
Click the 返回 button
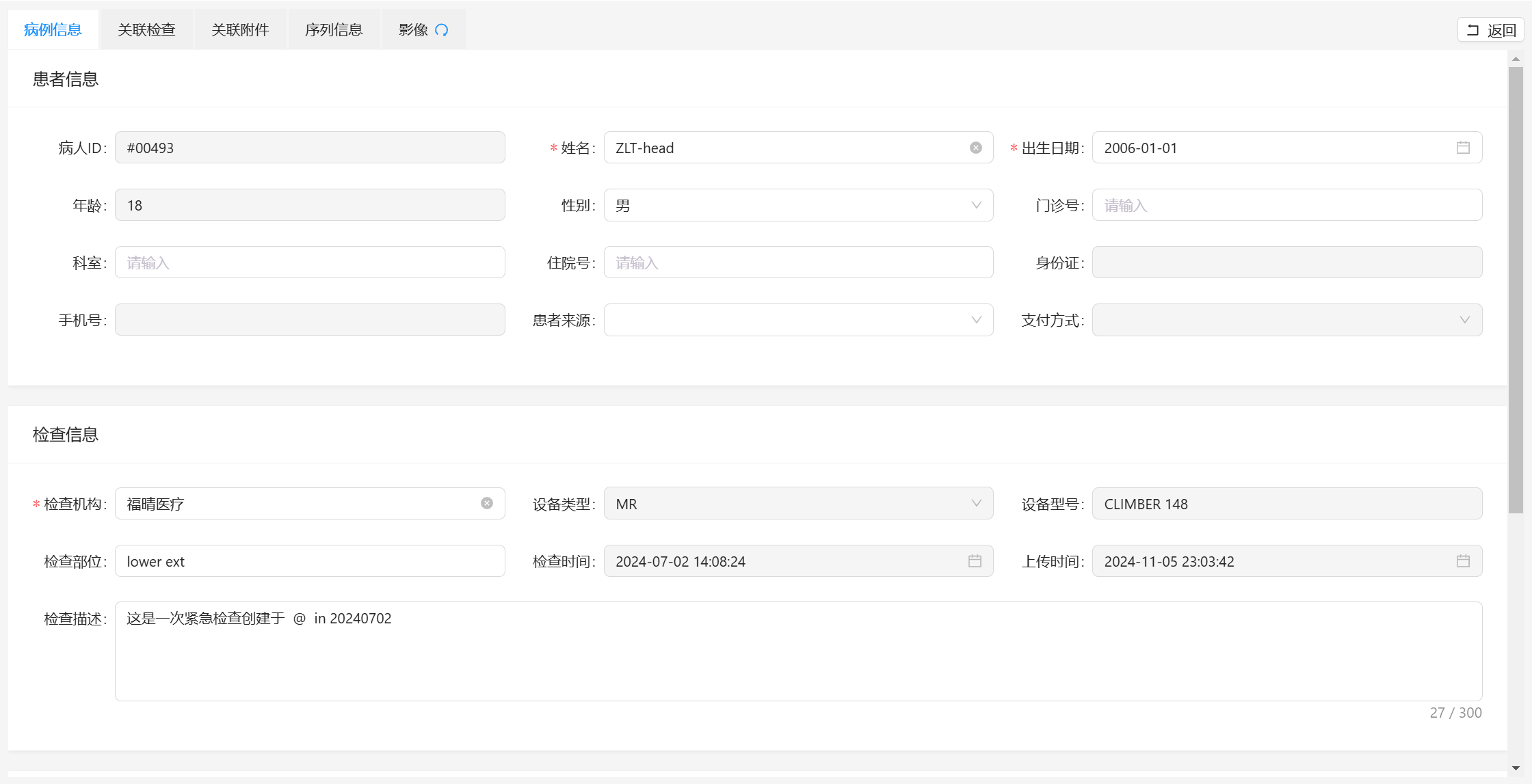tap(1491, 30)
